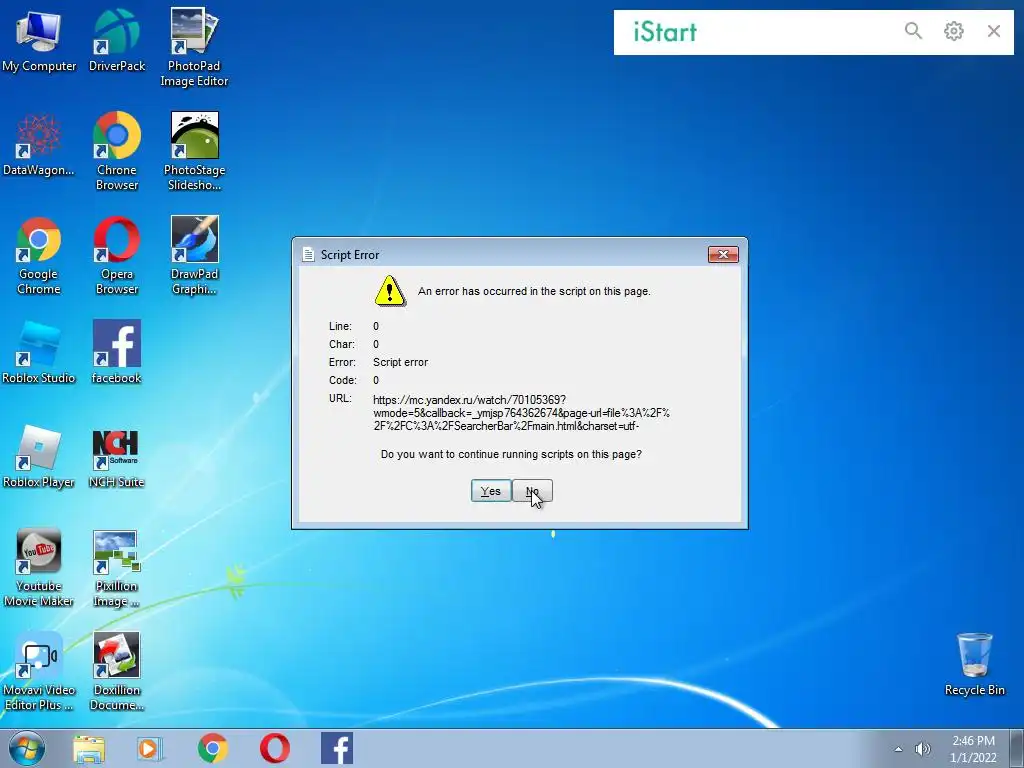The width and height of the screenshot is (1024, 768).
Task: Click the Script Error title bar document icon
Action: [308, 255]
